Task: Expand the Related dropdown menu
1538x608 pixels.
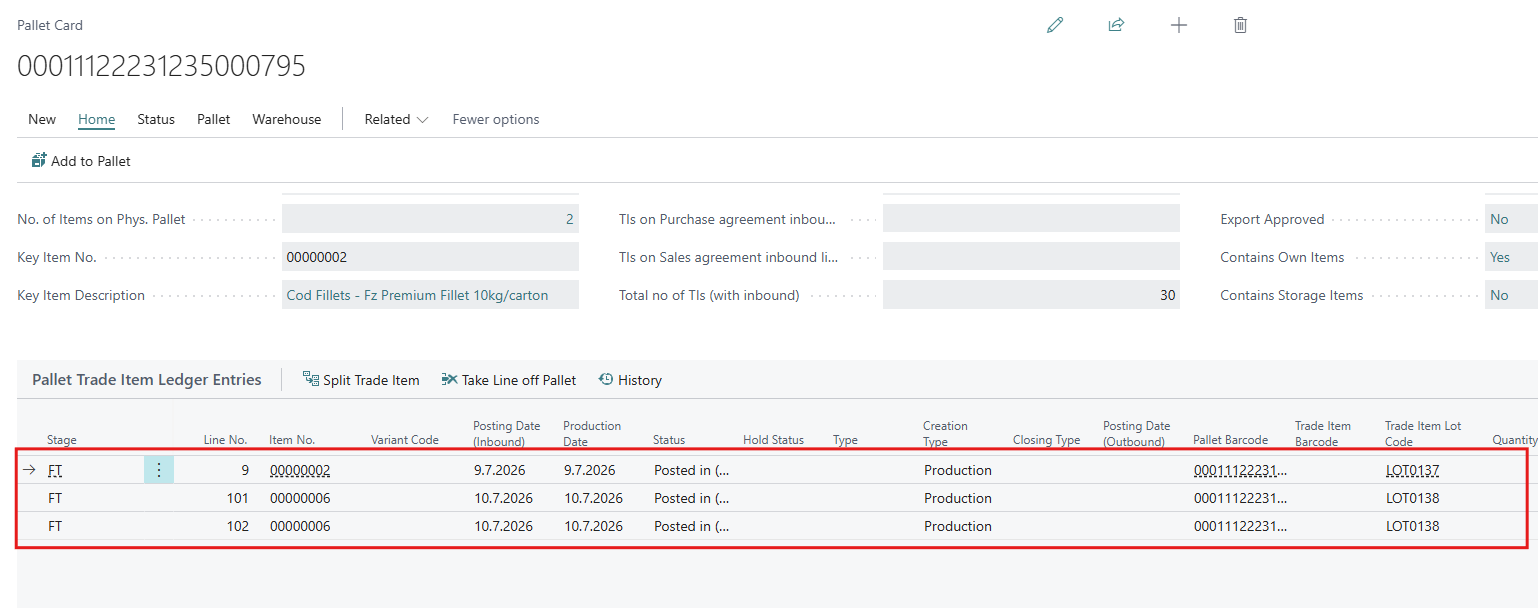Action: pos(396,119)
